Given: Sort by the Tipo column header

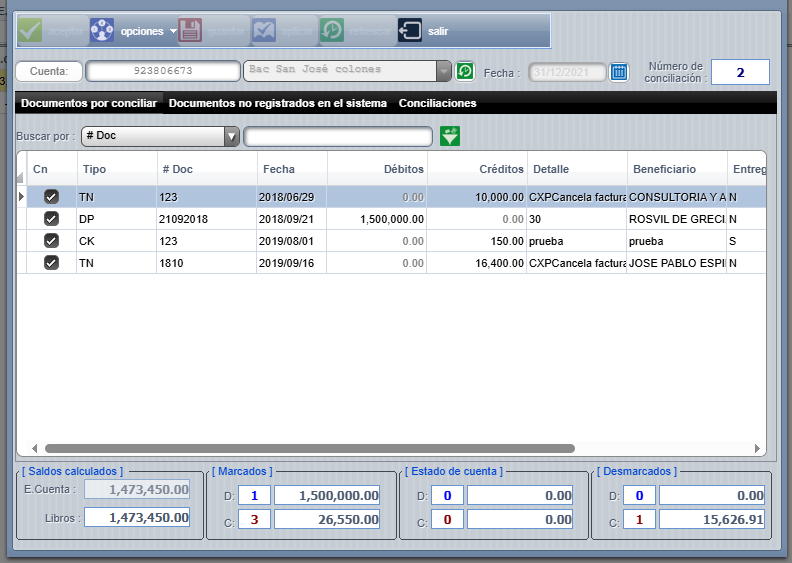Looking at the screenshot, I should 117,169.
